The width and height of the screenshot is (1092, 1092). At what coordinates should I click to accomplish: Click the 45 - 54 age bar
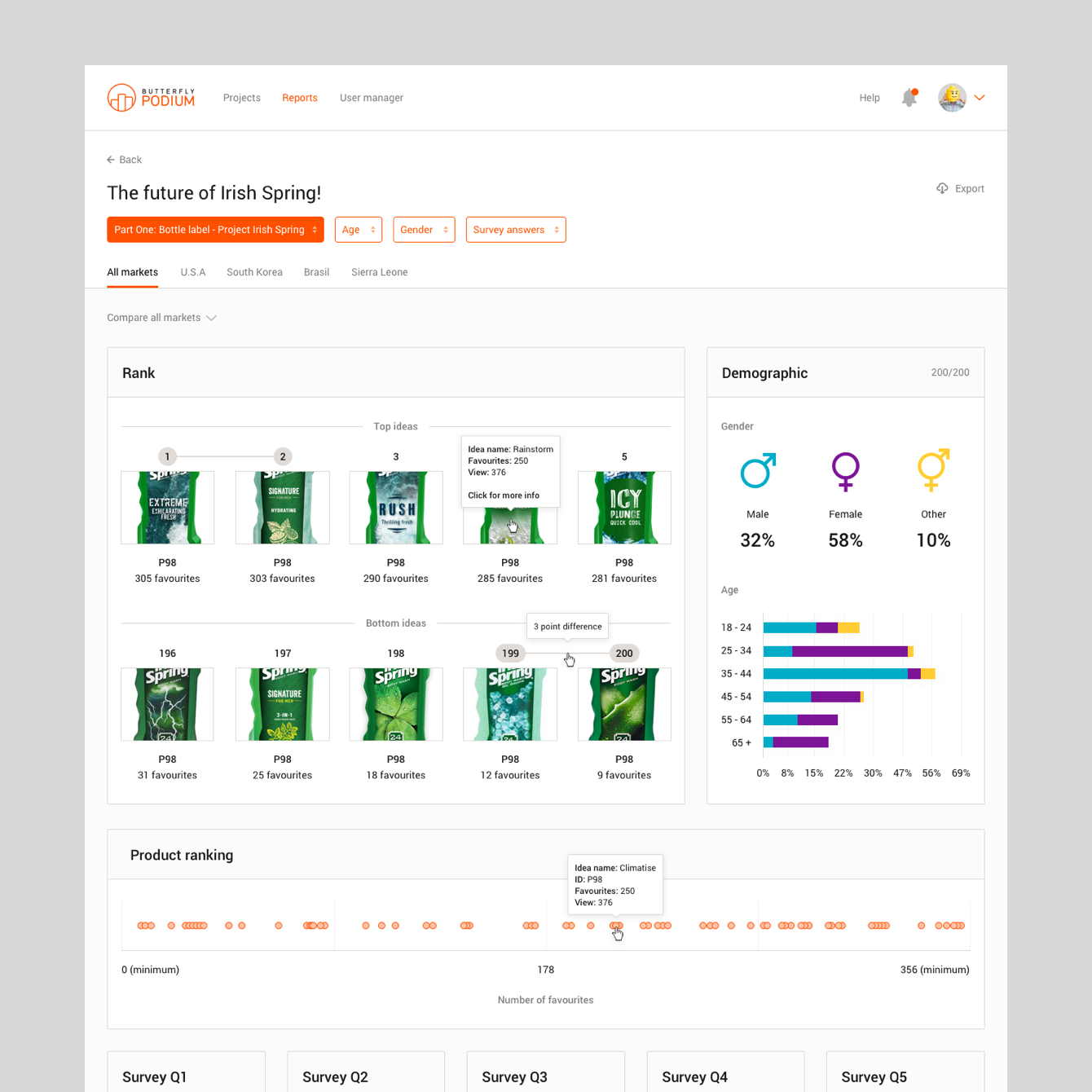(813, 697)
